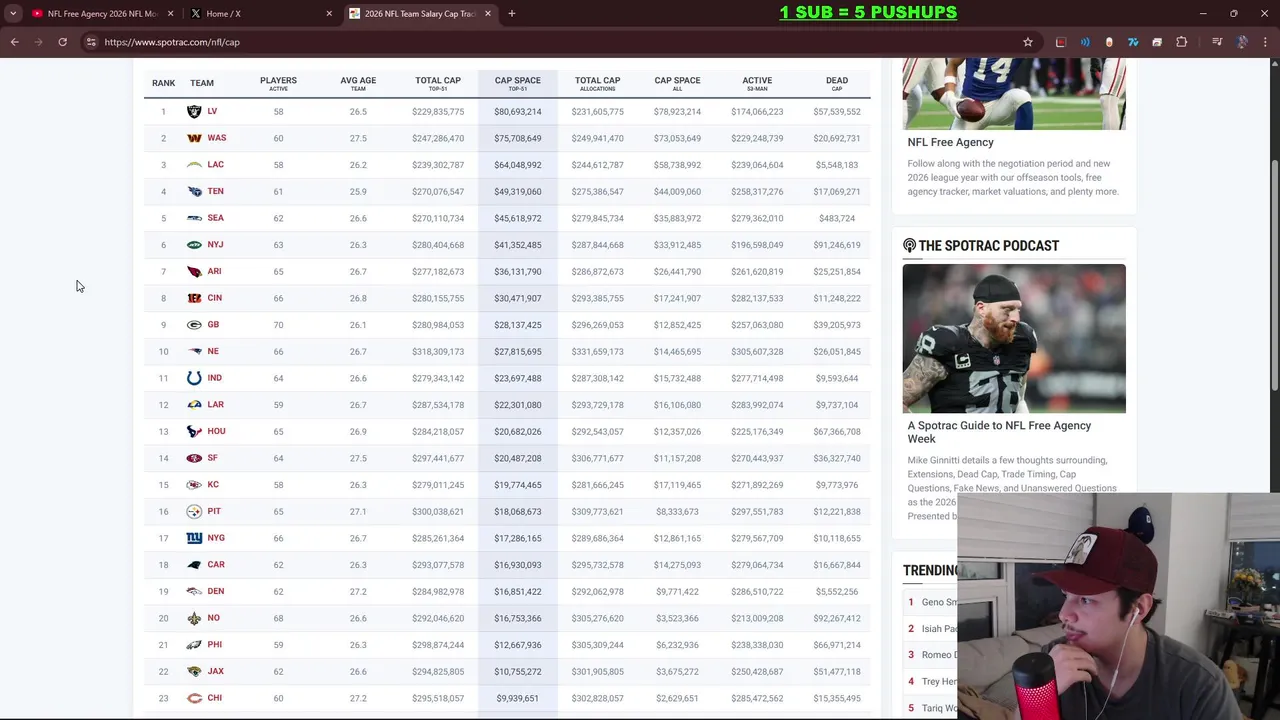Open the Spotrac Podcast player thumbnail image
1280x720 pixels.
click(x=1014, y=338)
